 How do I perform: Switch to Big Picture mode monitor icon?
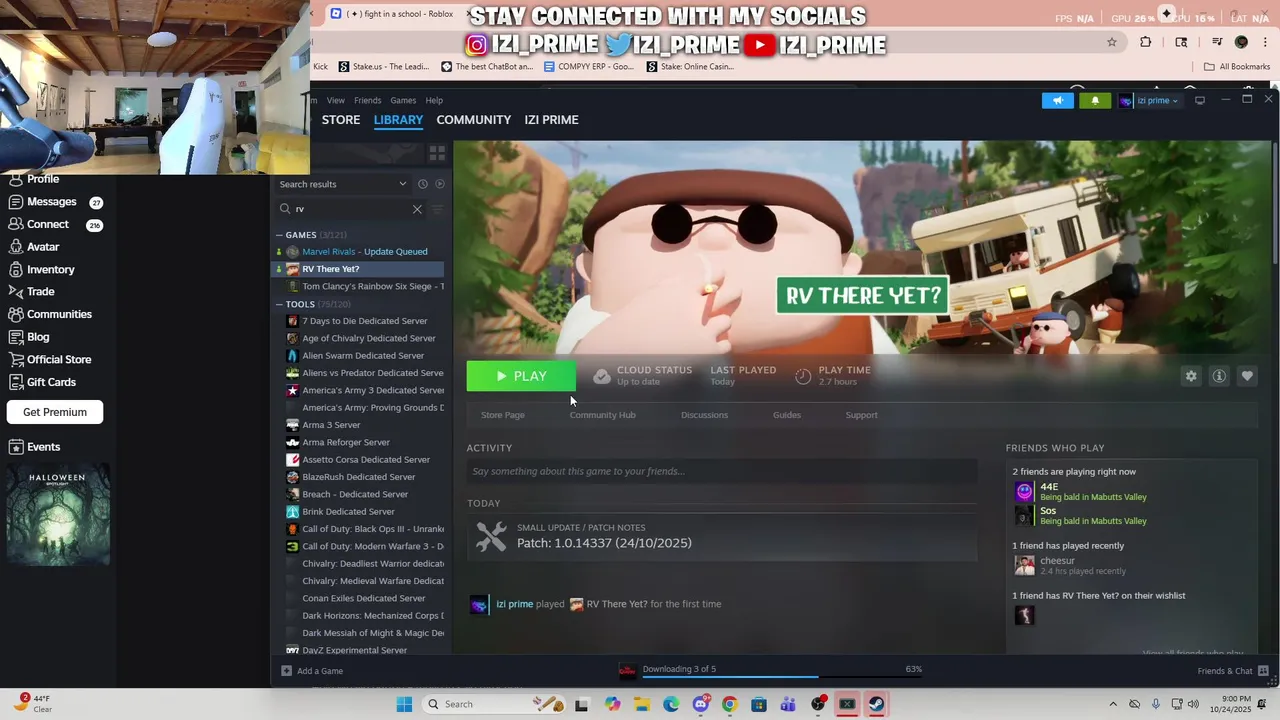click(1200, 100)
